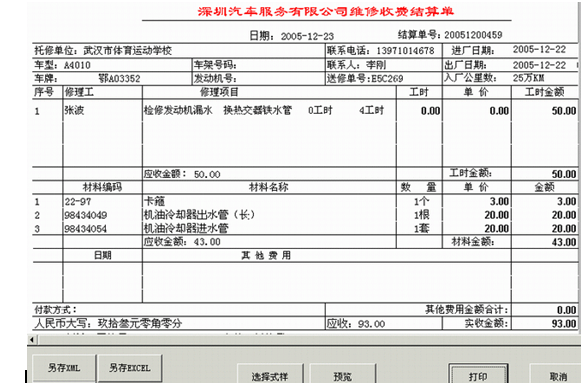The image size is (581, 383).
Task: Save report with 另存XML button
Action: pyautogui.click(x=64, y=368)
